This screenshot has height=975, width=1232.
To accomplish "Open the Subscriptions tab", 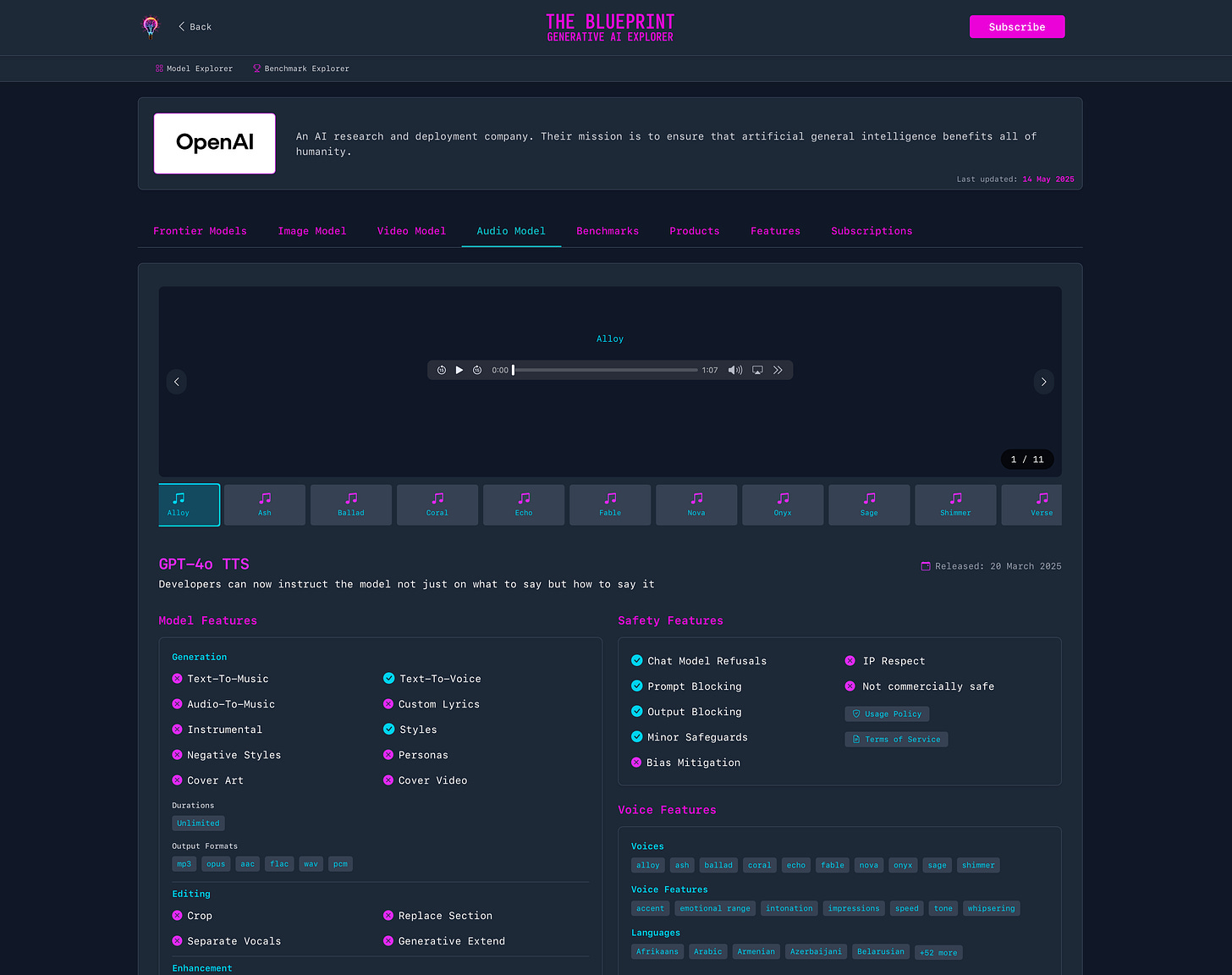I will 872,231.
